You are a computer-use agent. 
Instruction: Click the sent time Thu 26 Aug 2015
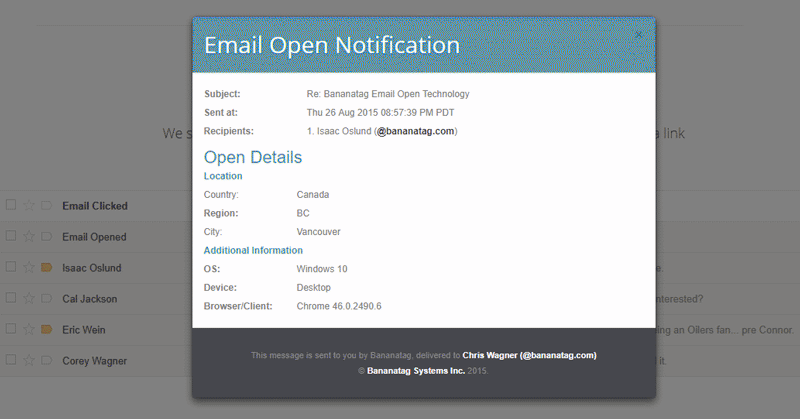[x=380, y=112]
